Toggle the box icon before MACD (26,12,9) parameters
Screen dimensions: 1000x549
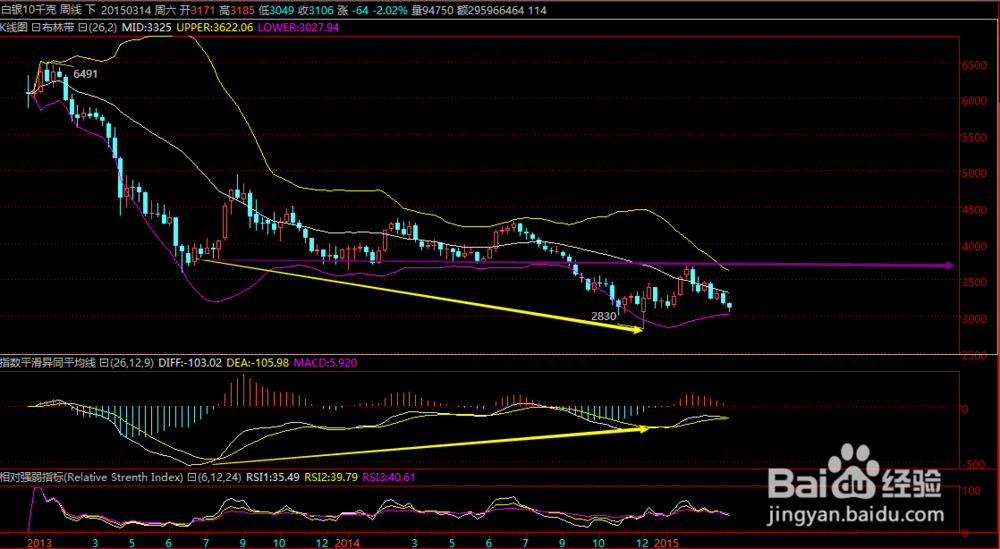point(104,363)
